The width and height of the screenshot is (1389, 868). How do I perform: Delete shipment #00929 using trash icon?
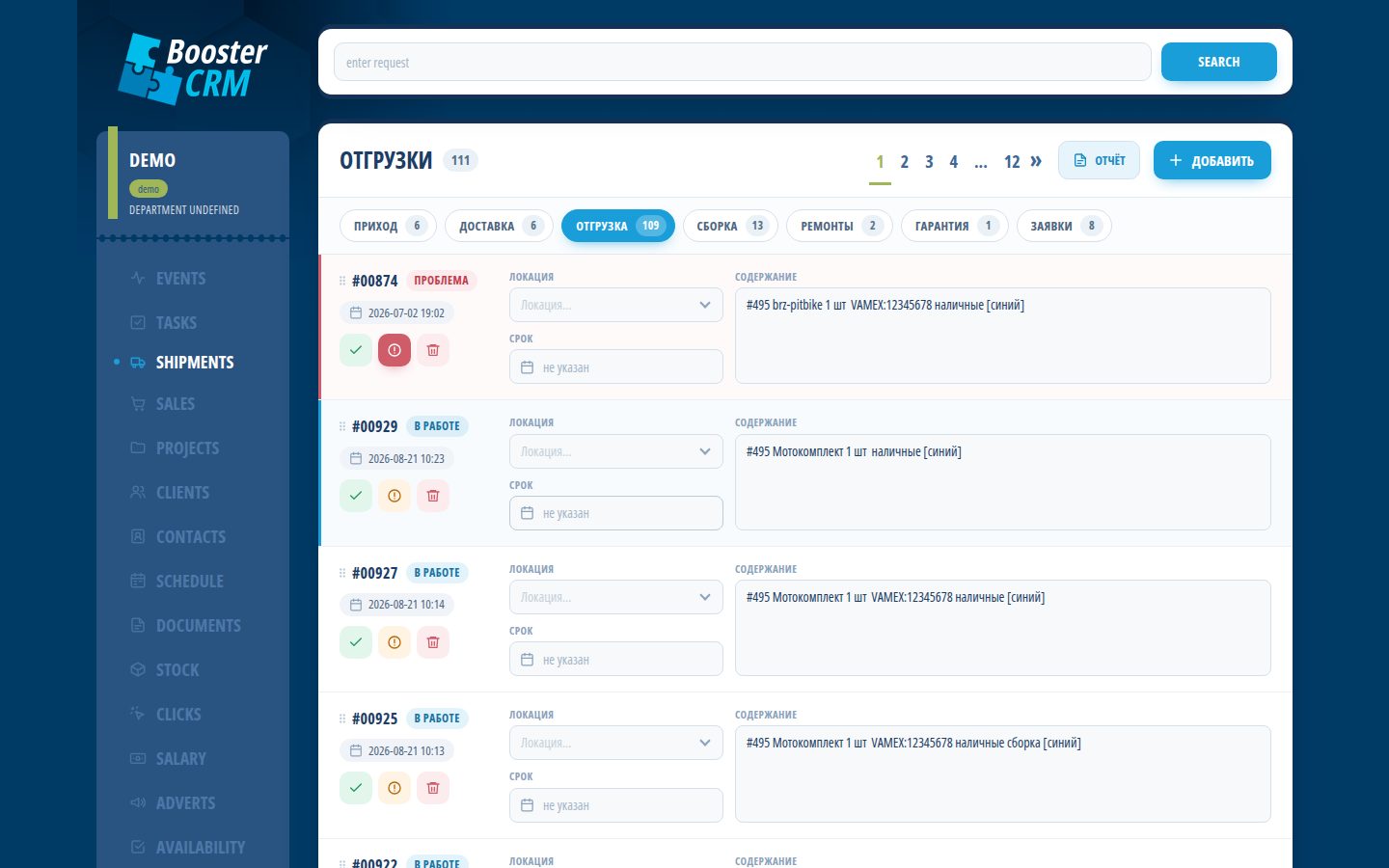433,496
